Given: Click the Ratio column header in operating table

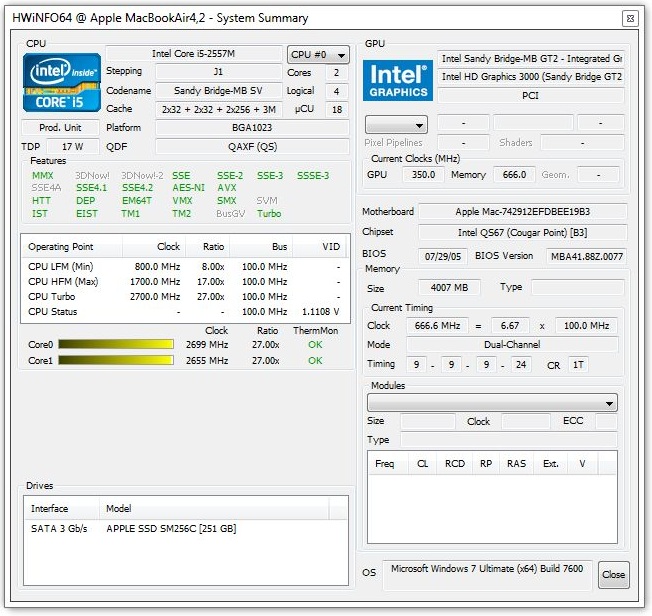Looking at the screenshot, I should click(x=208, y=247).
